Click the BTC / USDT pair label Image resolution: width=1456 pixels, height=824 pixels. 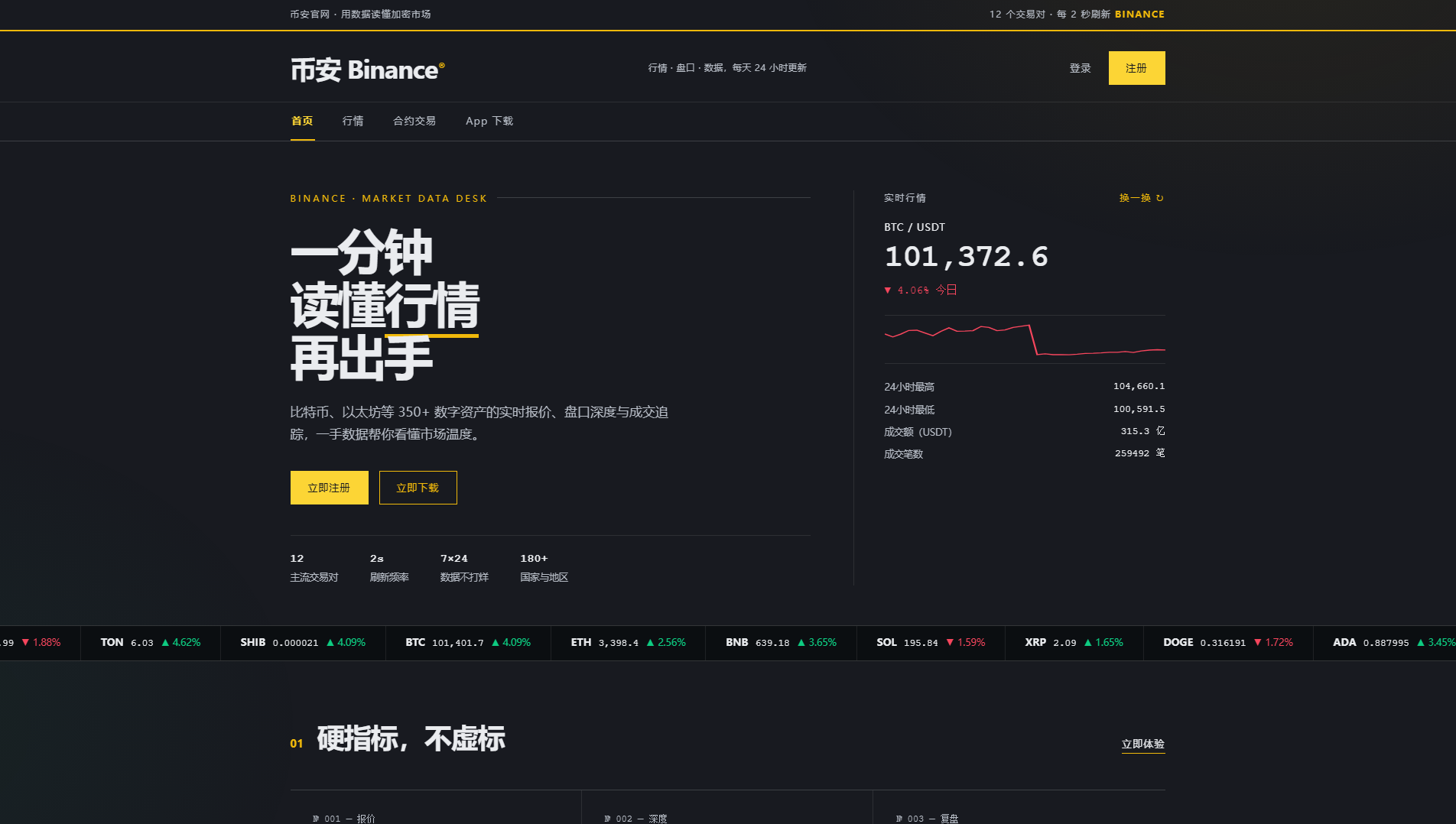915,227
